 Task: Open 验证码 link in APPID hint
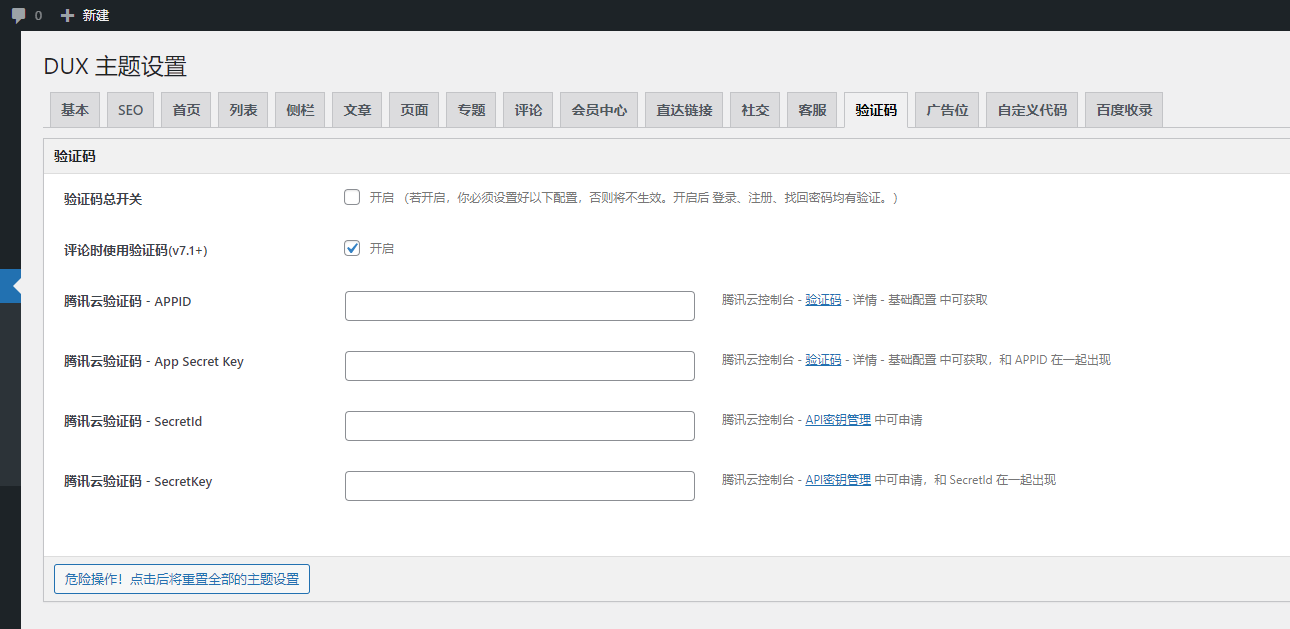click(x=824, y=300)
